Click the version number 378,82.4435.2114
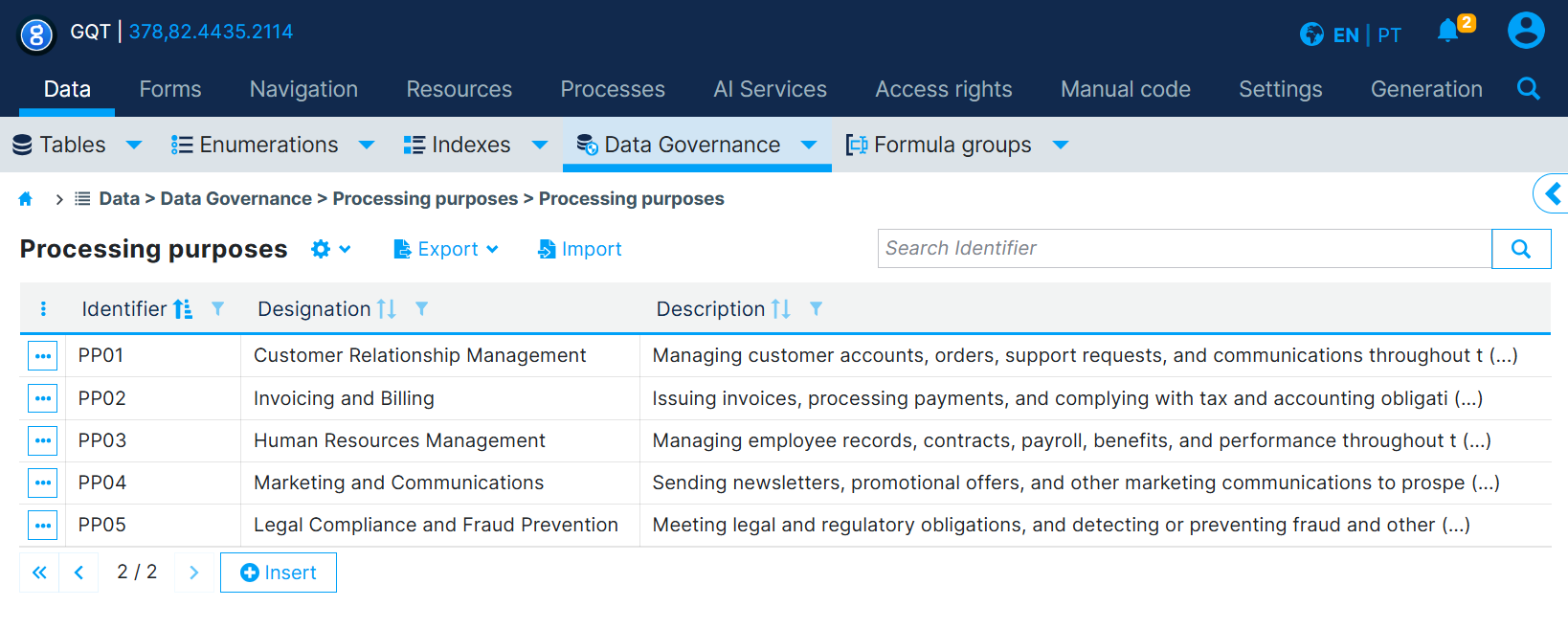 212,32
